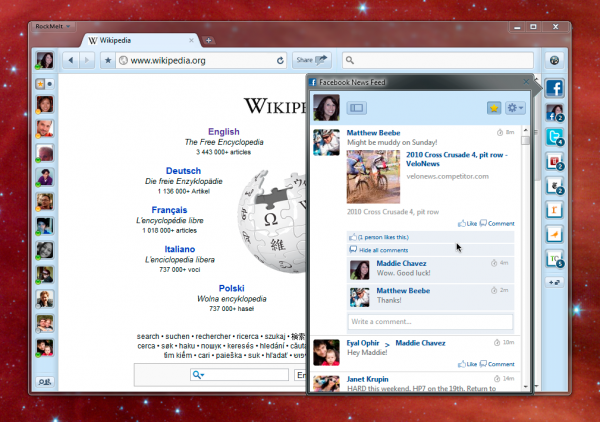Click the velonews.competitor.com text
This screenshot has width=600, height=422.
pos(447,176)
